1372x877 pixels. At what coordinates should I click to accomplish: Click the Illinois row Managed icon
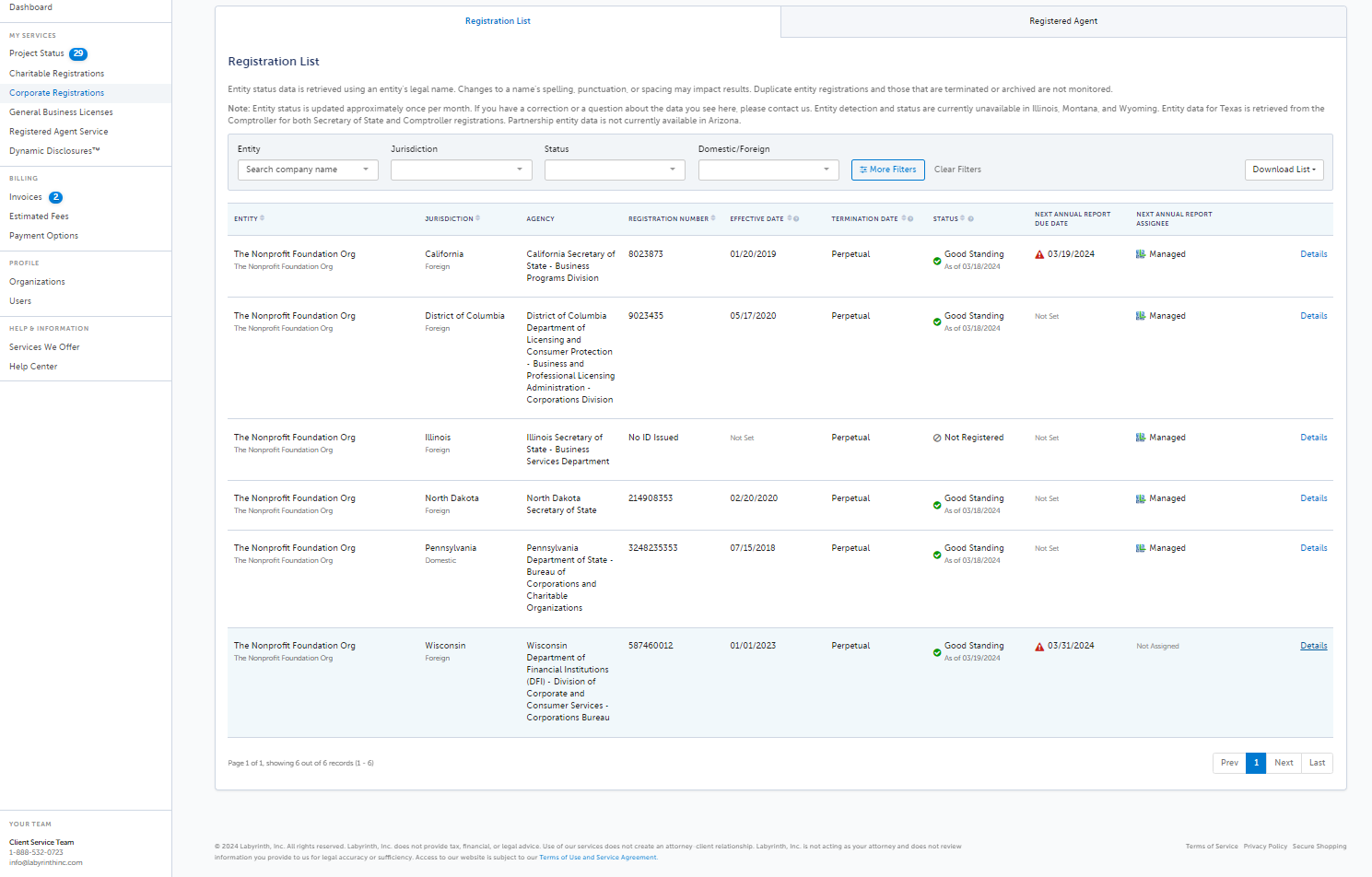[1141, 438]
